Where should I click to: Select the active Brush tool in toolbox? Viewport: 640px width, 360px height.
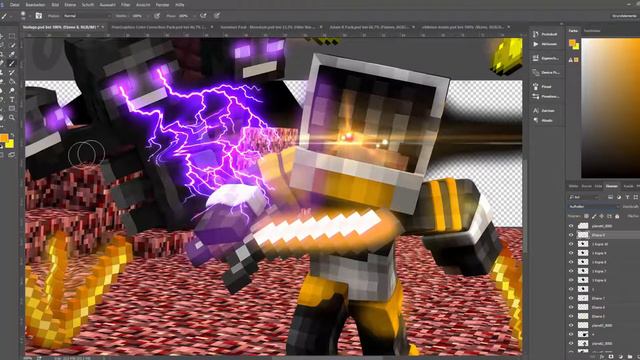coord(12,64)
